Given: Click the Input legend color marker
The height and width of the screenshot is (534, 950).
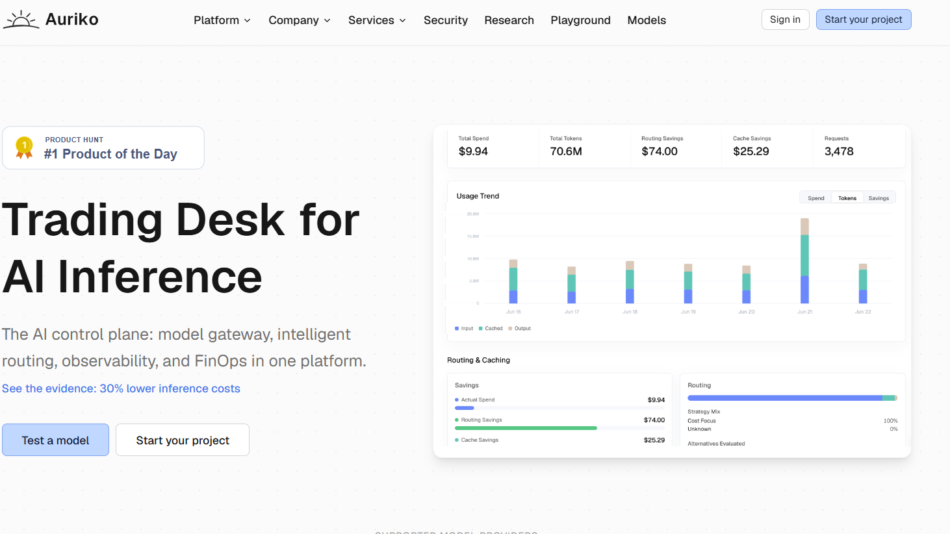Looking at the screenshot, I should point(457,329).
